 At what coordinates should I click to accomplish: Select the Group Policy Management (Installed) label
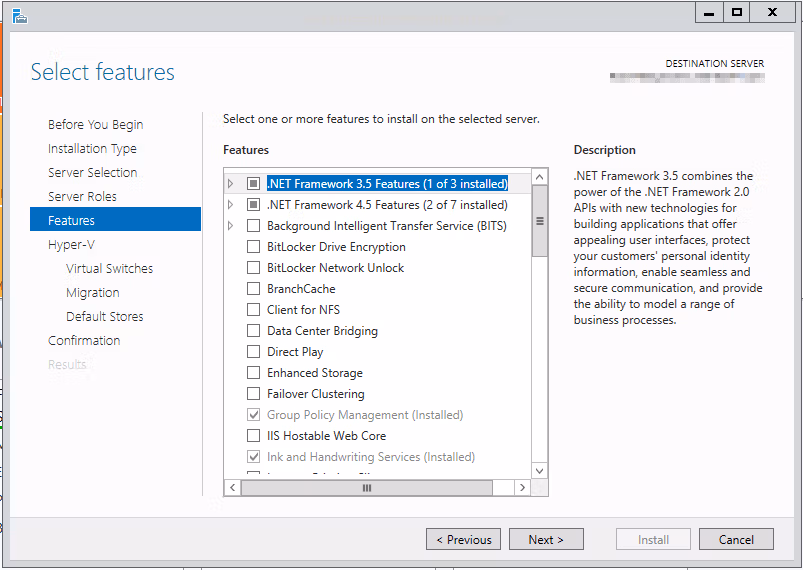[x=365, y=415]
